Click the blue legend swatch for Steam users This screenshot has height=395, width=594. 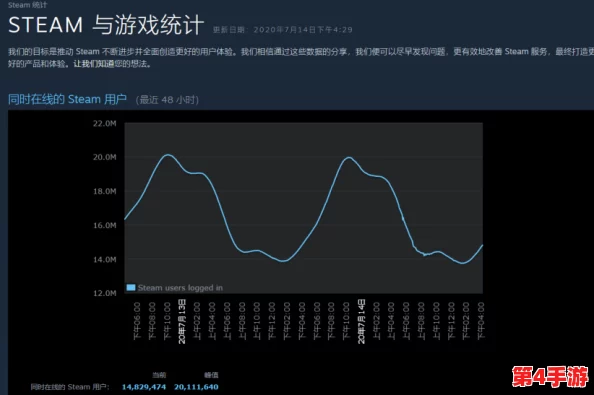coord(131,287)
